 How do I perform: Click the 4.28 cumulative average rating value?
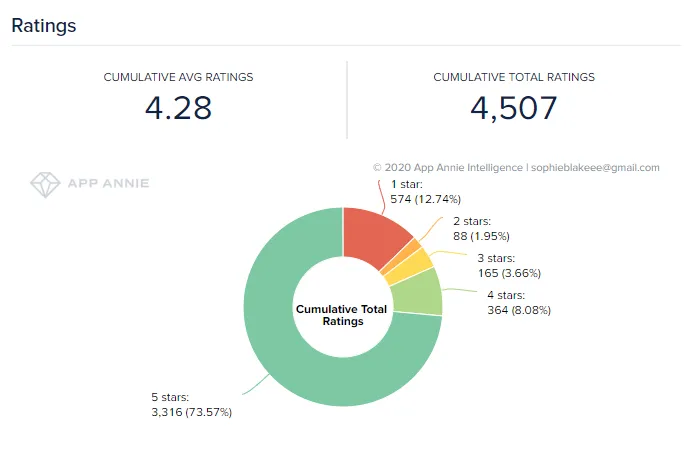coord(178,108)
